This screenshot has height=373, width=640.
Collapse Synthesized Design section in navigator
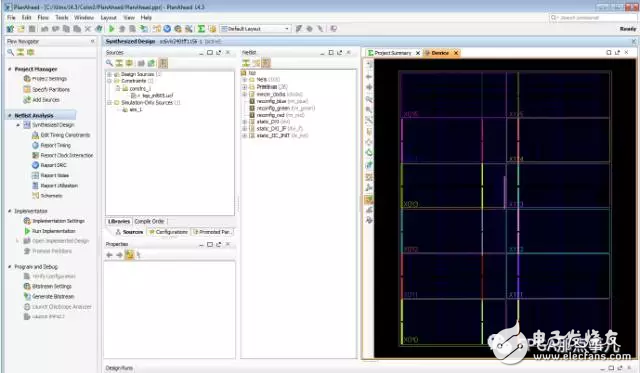(x=18, y=125)
